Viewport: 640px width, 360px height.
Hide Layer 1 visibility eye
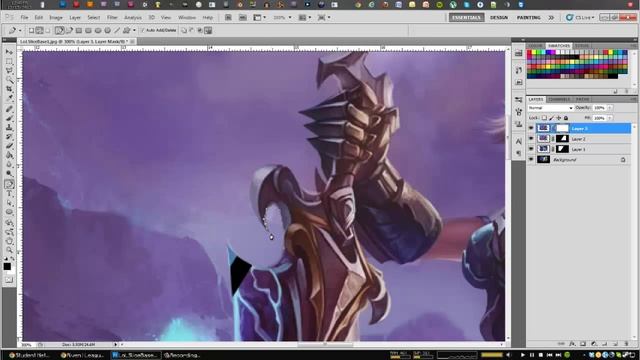(x=531, y=149)
